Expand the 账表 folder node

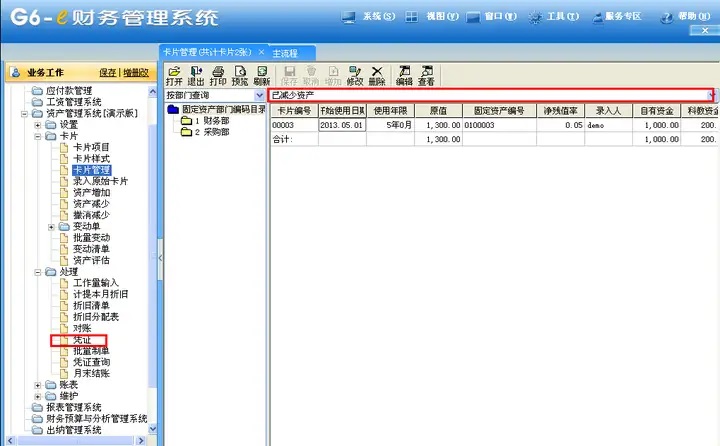pyautogui.click(x=38, y=385)
